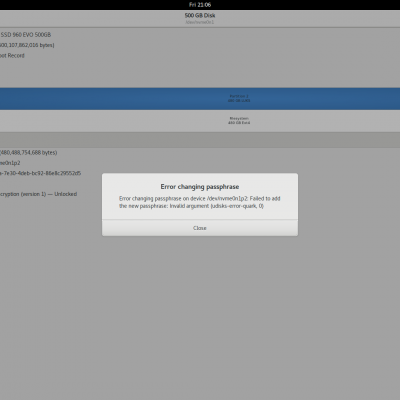Image resolution: width=400 pixels, height=400 pixels.
Task: Click the nvme0n1p2 device value
Action: pyautogui.click(x=10, y=163)
